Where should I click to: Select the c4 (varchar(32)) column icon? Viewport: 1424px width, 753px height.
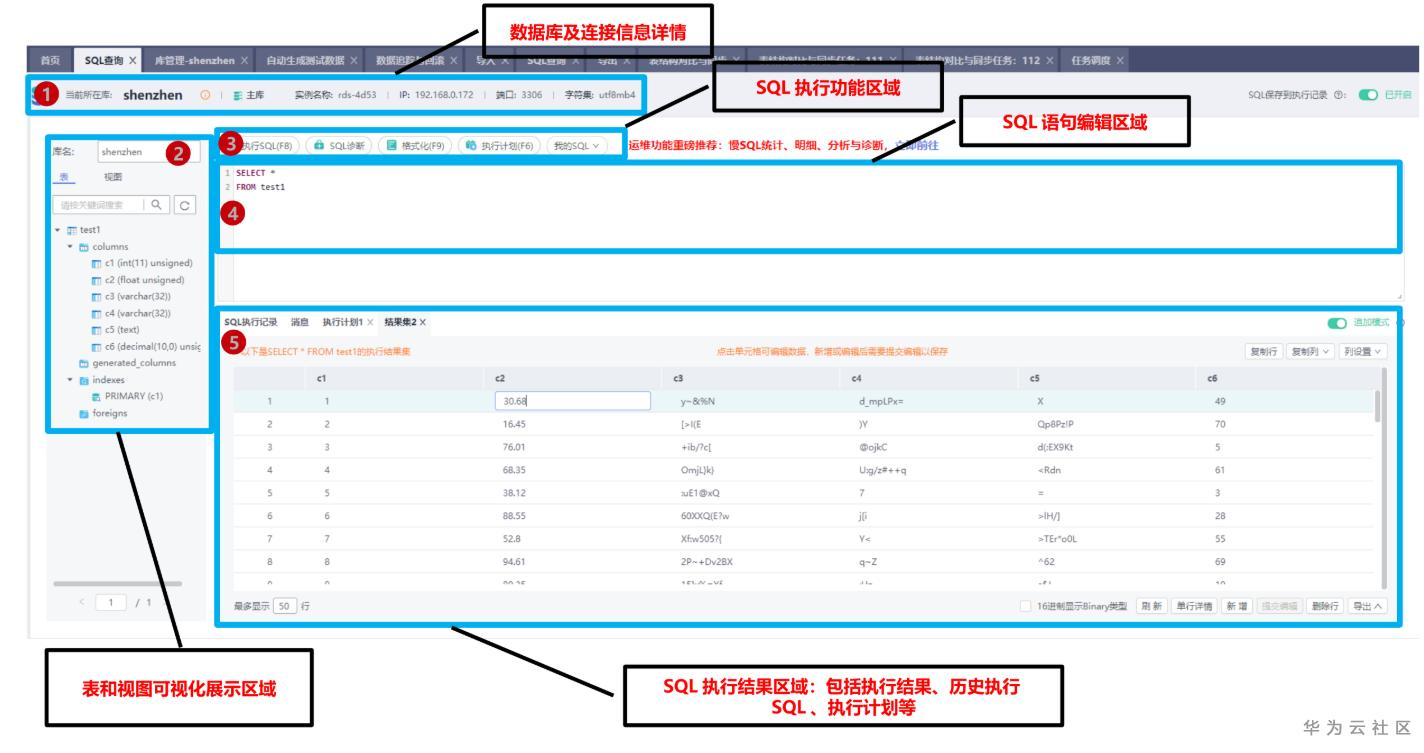96,313
